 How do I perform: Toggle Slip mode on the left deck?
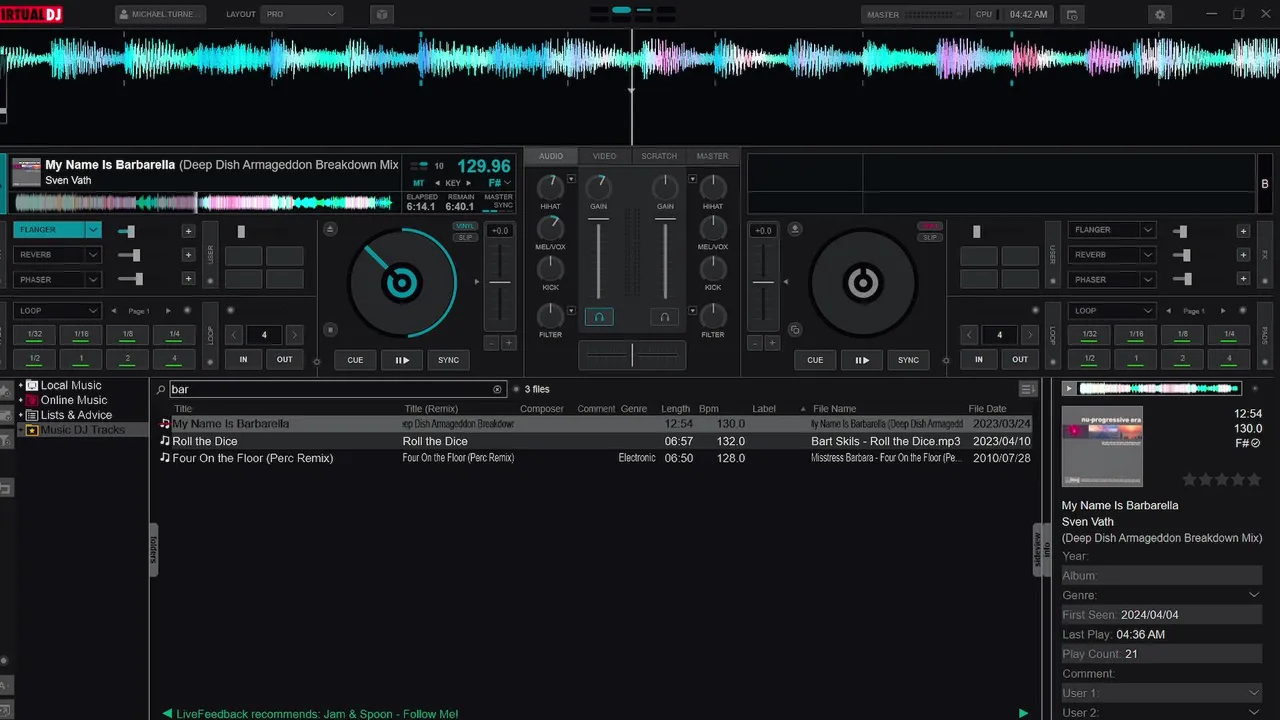[x=465, y=237]
